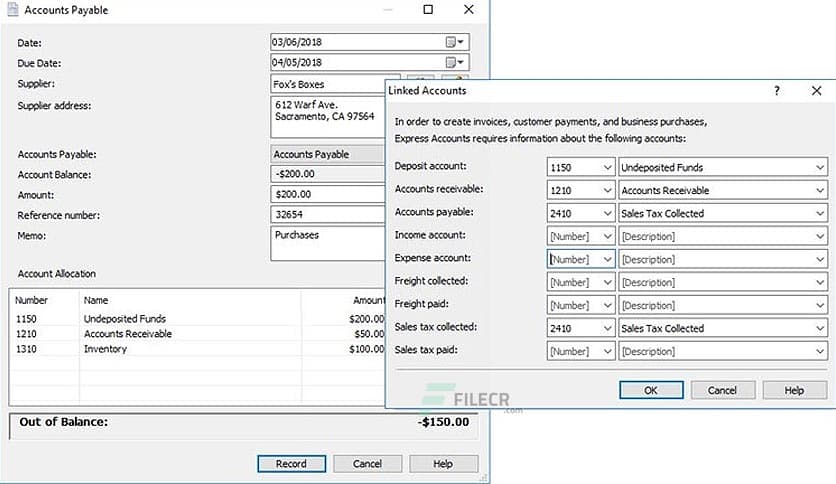The height and width of the screenshot is (484, 836).
Task: Open Sales tax collected description dropdown
Action: tap(819, 328)
